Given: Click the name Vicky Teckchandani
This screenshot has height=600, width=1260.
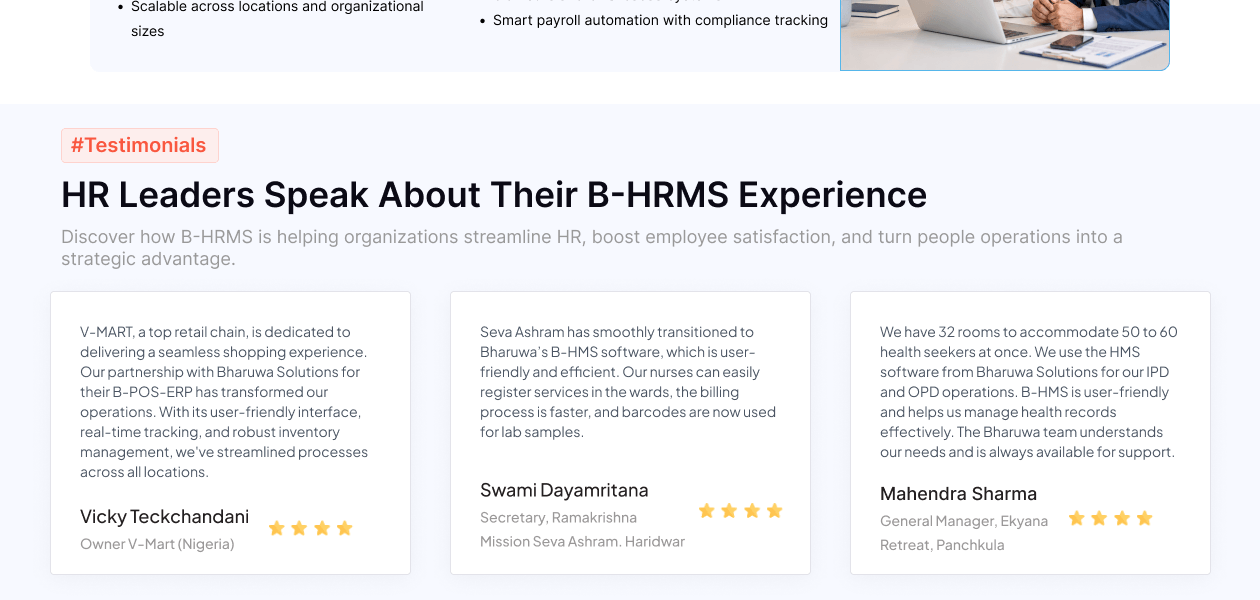Looking at the screenshot, I should coord(165,516).
